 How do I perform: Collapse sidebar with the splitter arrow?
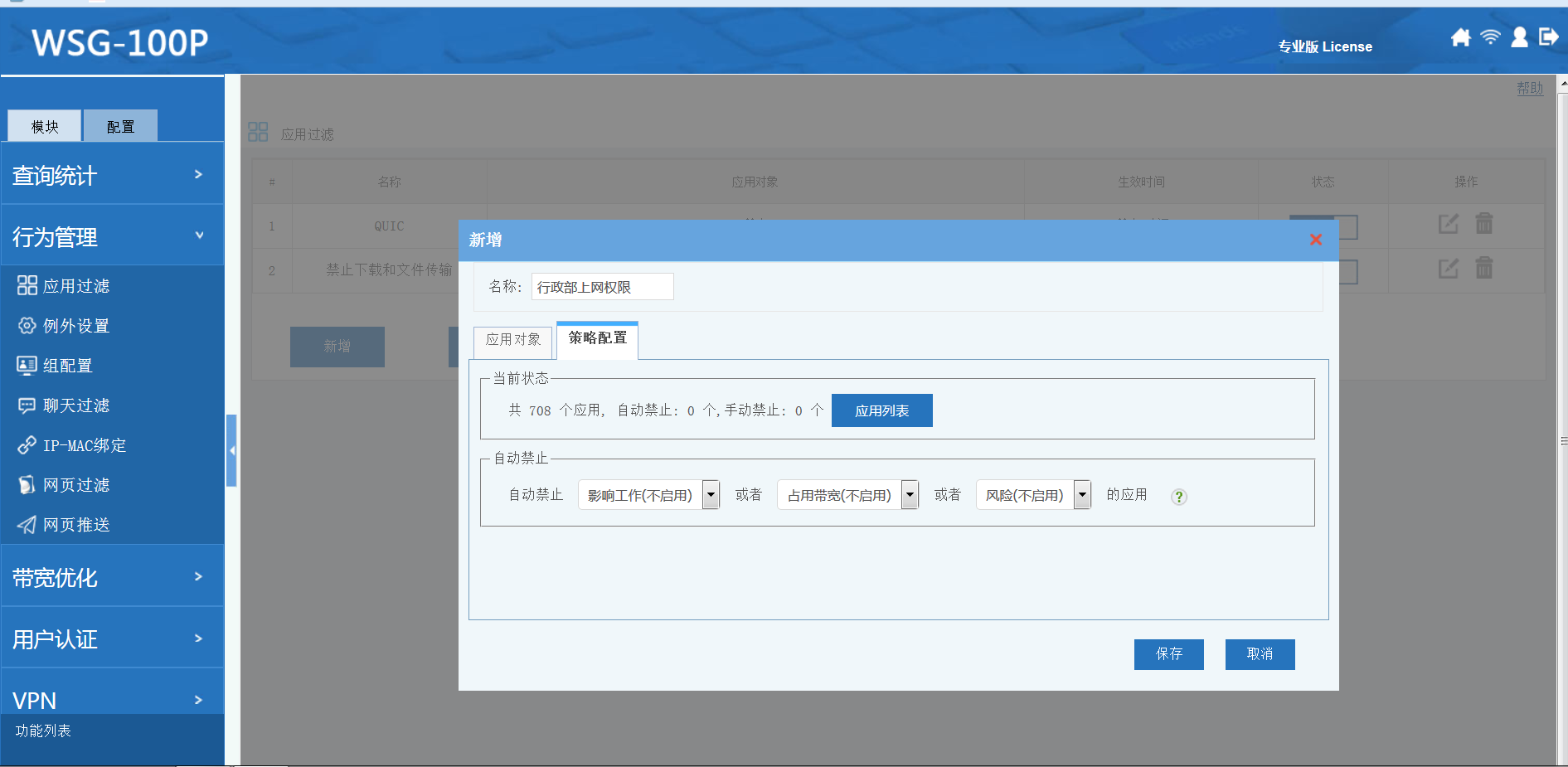tap(232, 450)
